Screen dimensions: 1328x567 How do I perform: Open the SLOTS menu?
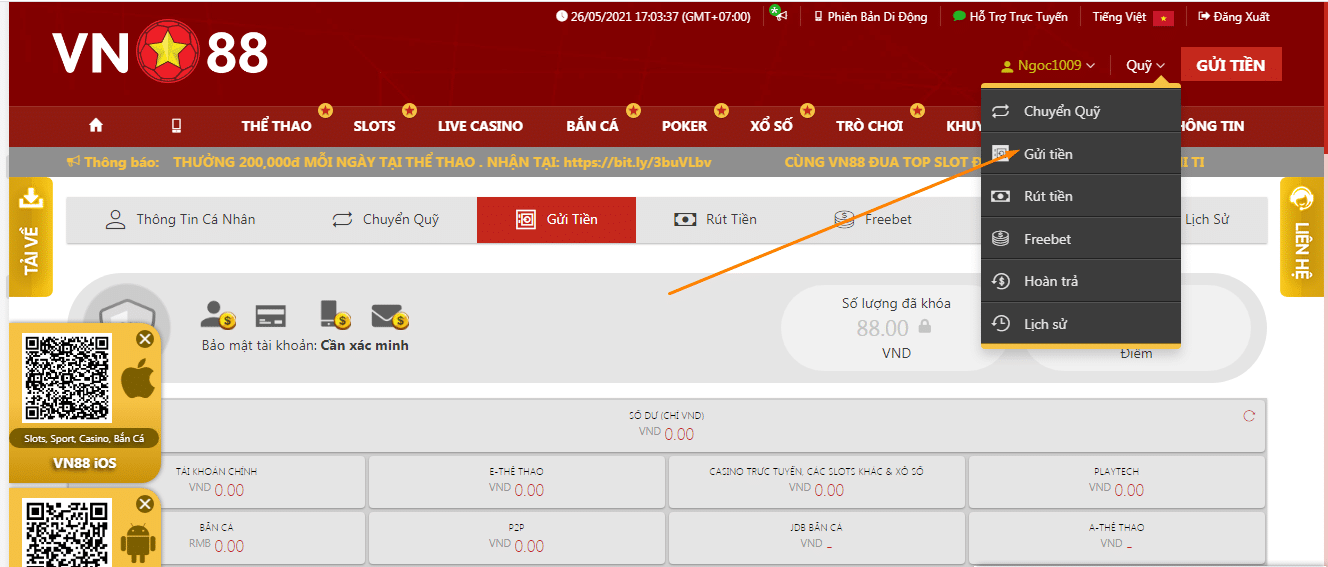coord(374,126)
